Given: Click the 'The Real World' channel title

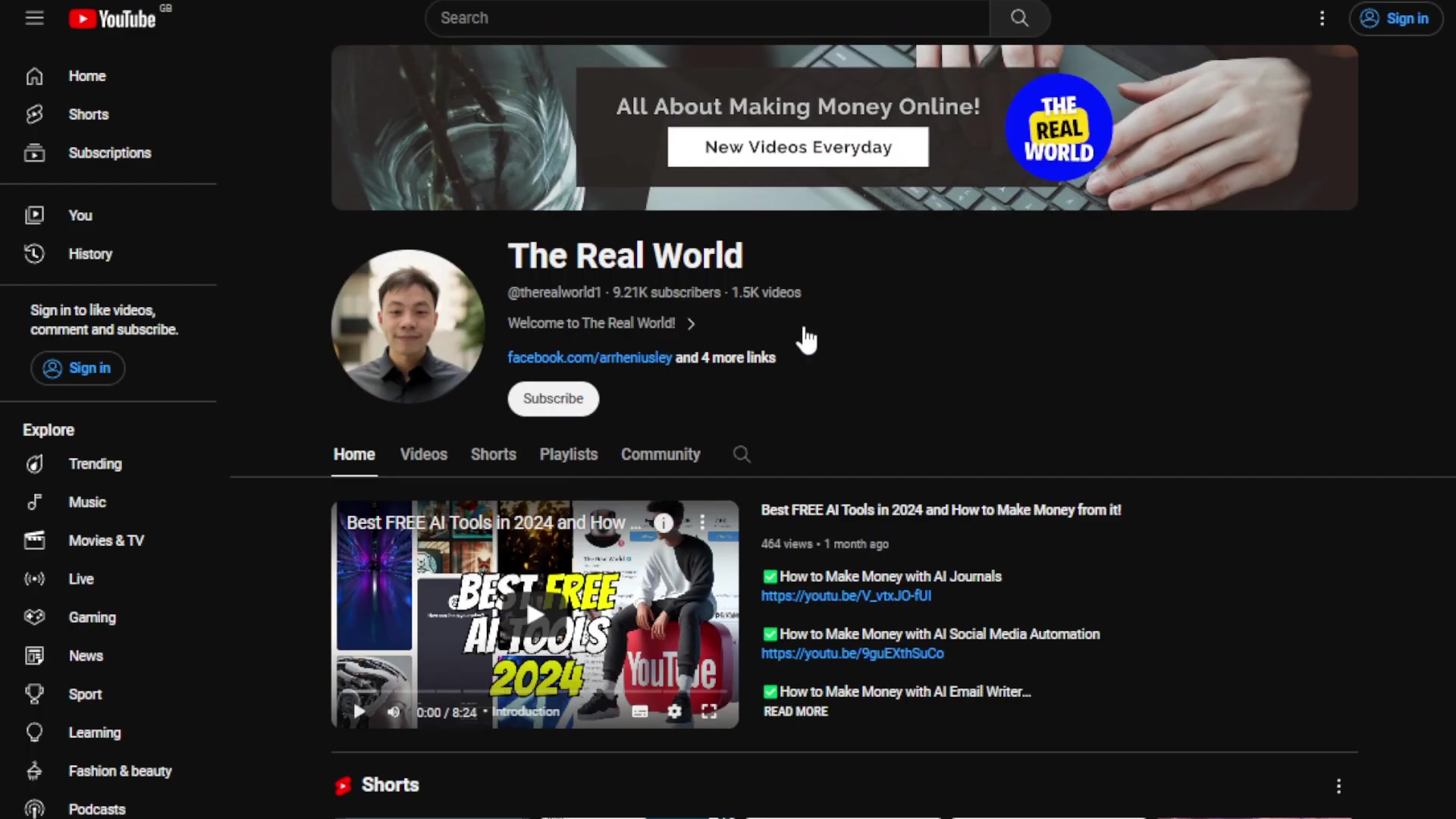Looking at the screenshot, I should click(625, 256).
